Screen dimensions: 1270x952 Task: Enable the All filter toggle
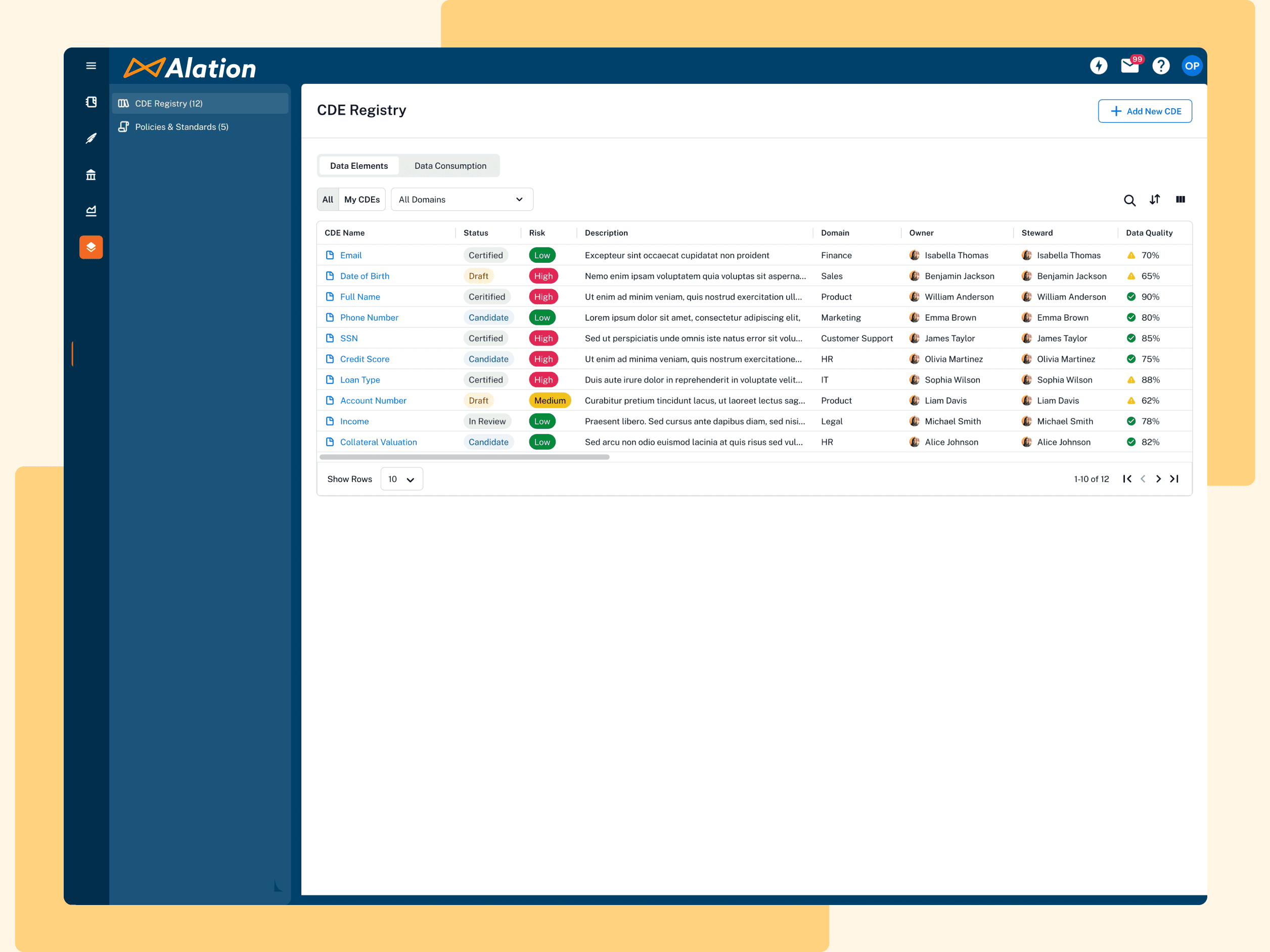[328, 199]
